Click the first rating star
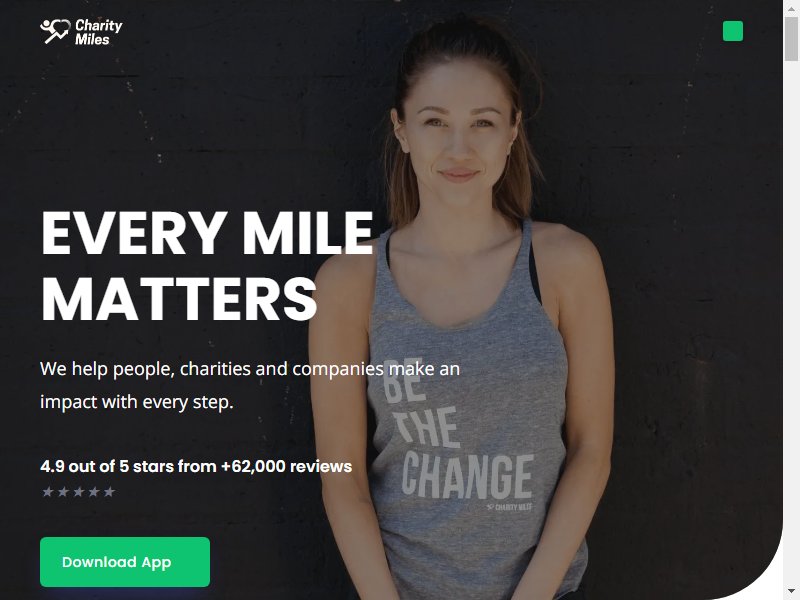The image size is (800, 600). click(x=47, y=492)
